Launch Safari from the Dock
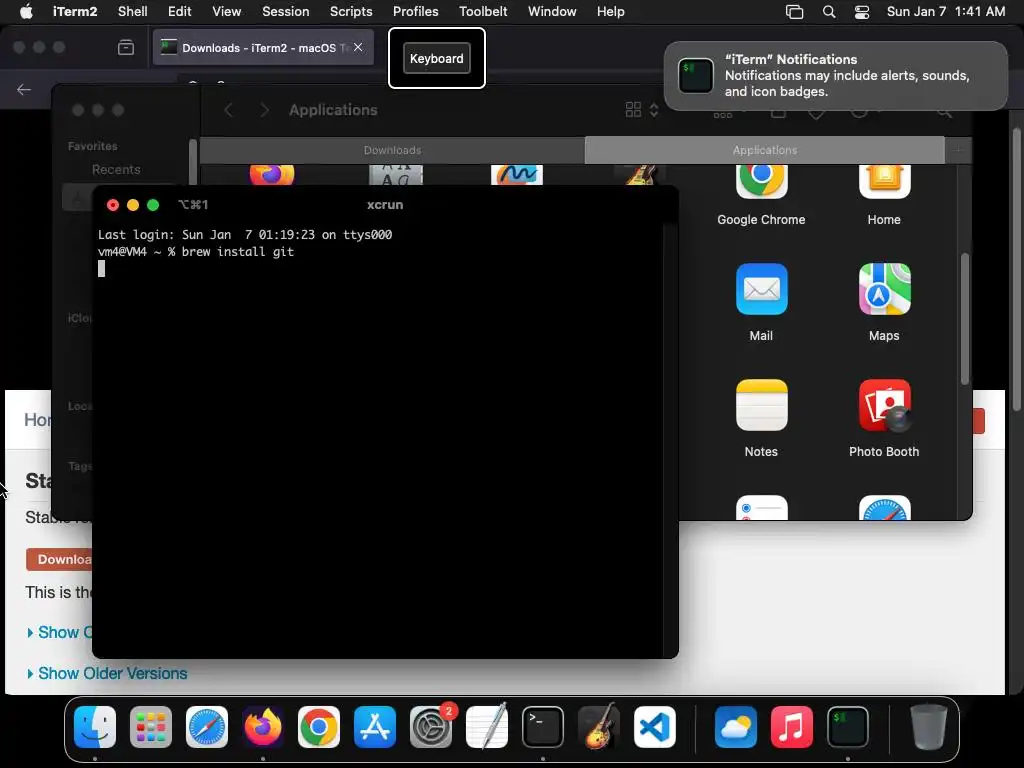1024x768 pixels. [207, 727]
